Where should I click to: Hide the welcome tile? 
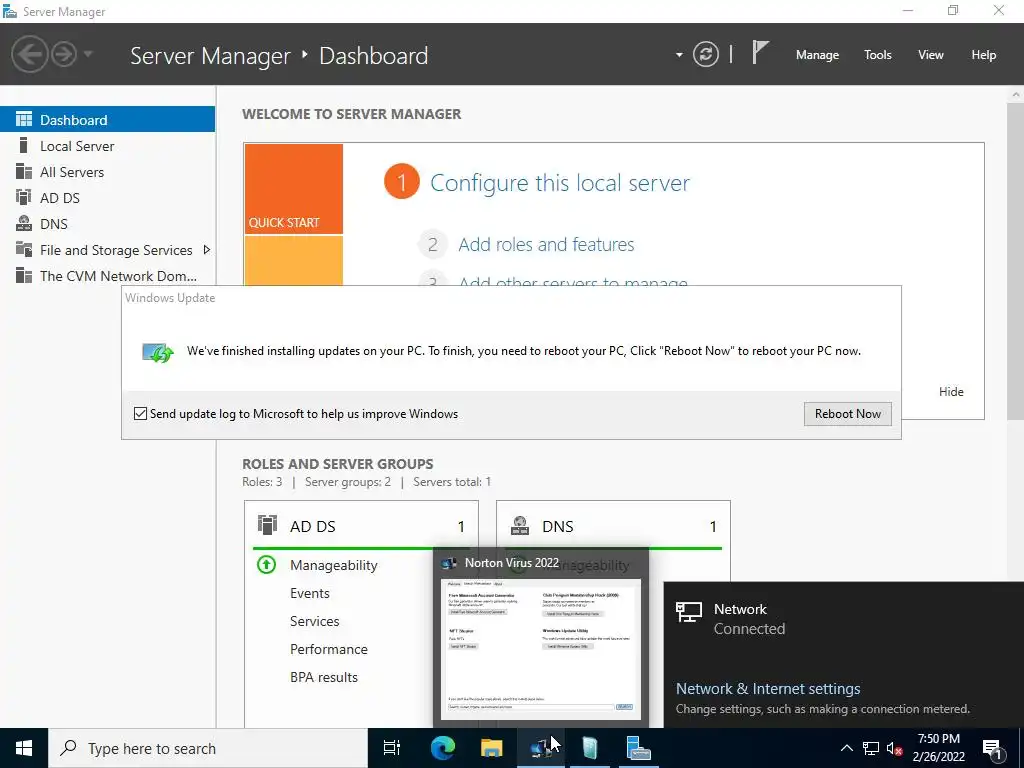click(x=951, y=392)
